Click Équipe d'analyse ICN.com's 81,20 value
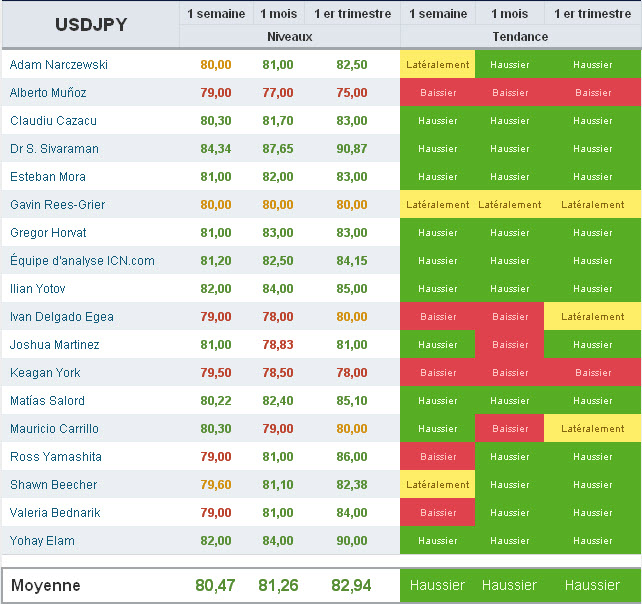 coord(216,261)
